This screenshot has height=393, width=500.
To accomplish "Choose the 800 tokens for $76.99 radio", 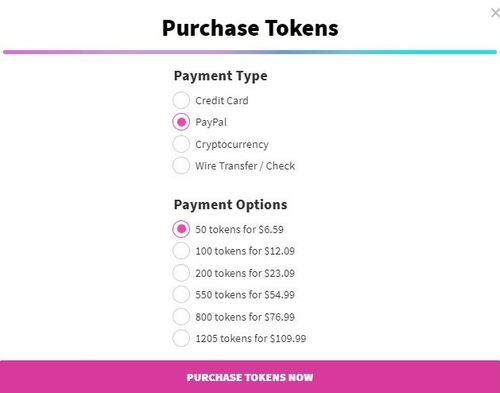I will (x=181, y=316).
